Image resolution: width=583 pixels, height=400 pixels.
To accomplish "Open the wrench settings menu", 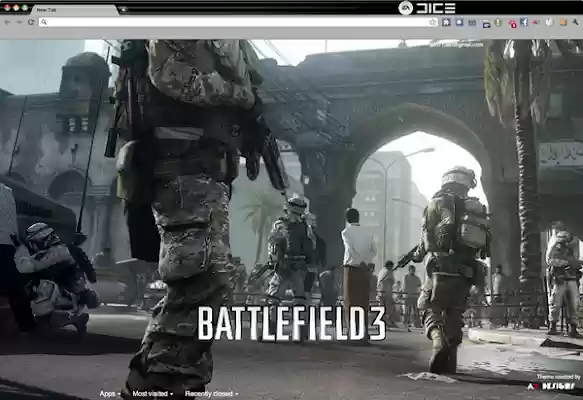I will [x=576, y=22].
